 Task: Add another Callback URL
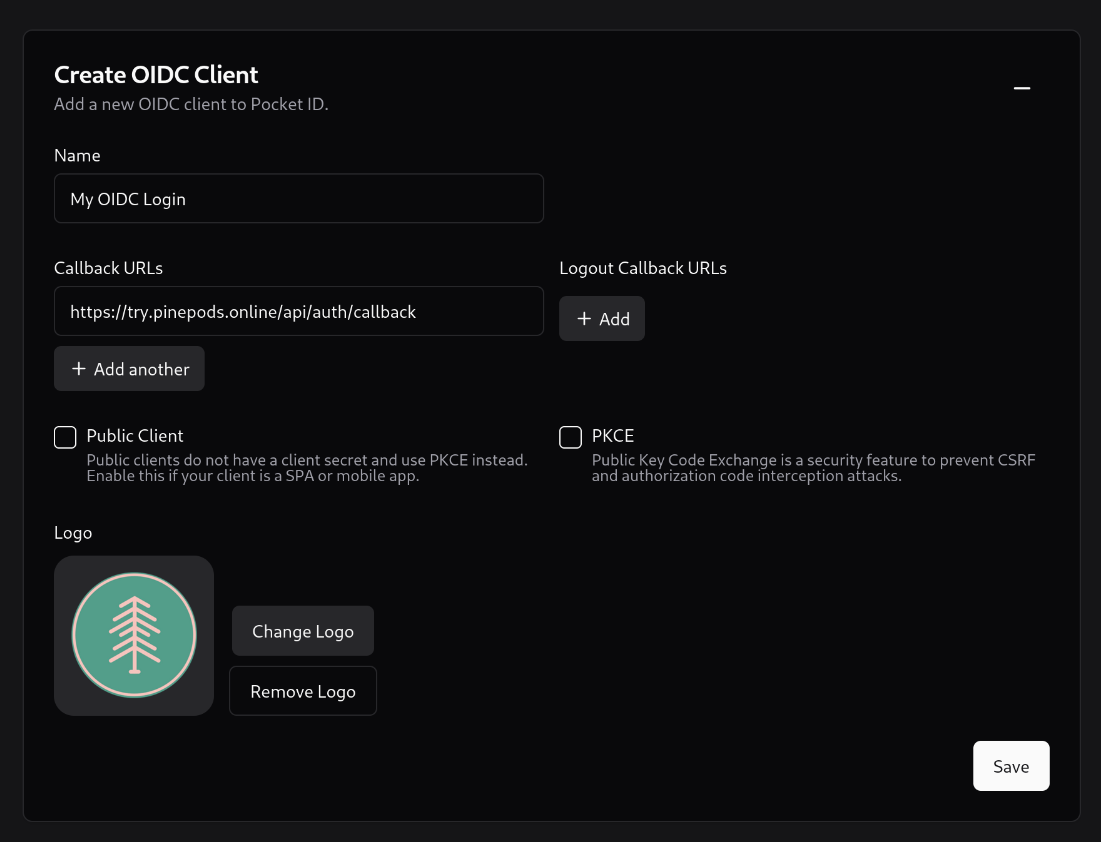pos(128,368)
